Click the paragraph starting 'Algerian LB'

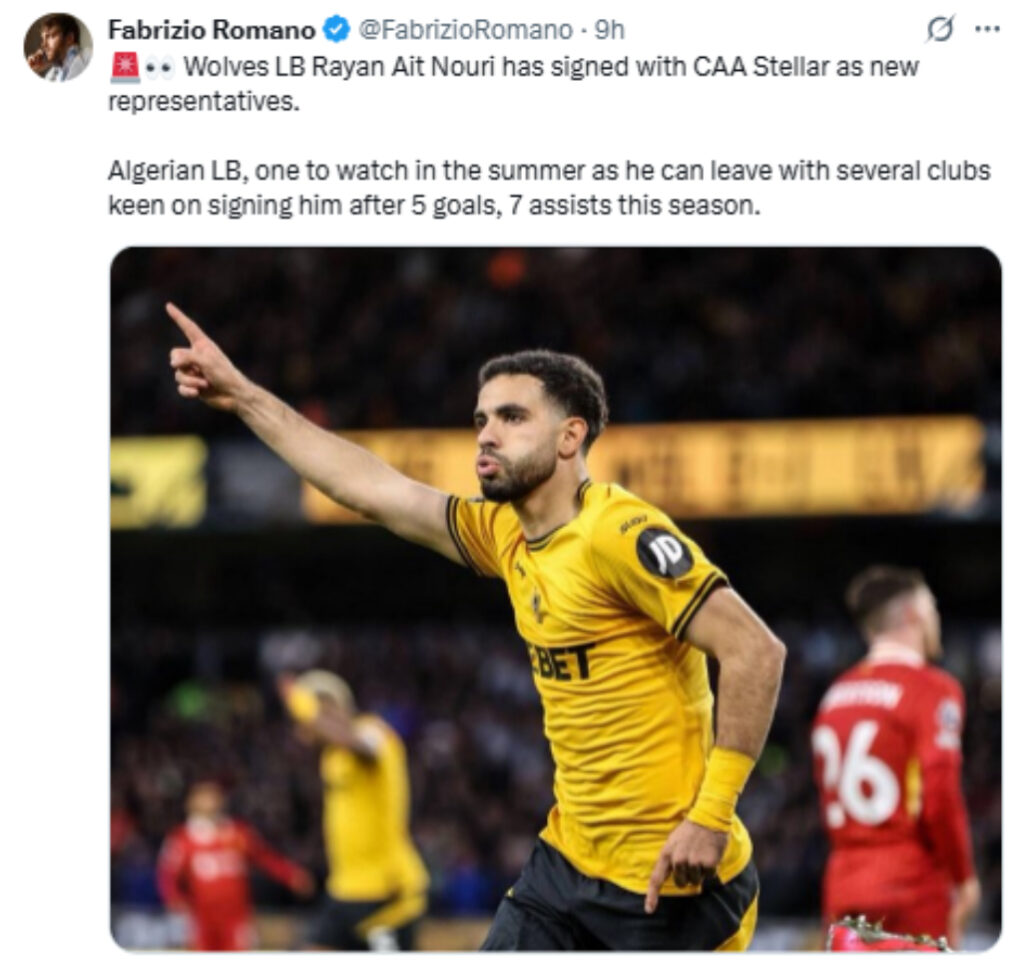pyautogui.click(x=549, y=188)
